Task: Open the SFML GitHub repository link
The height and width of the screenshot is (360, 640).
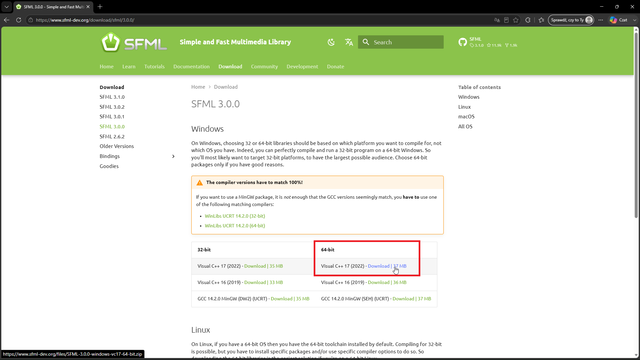Action: (488, 42)
